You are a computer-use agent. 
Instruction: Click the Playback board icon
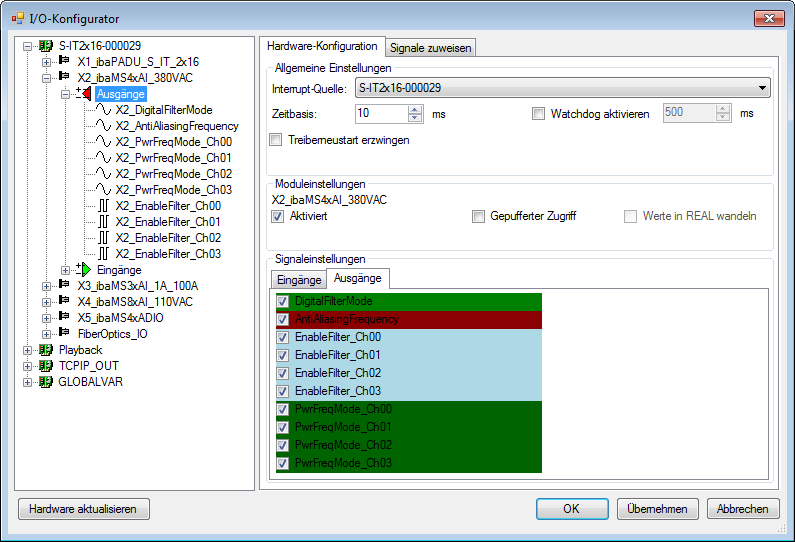pyautogui.click(x=46, y=350)
